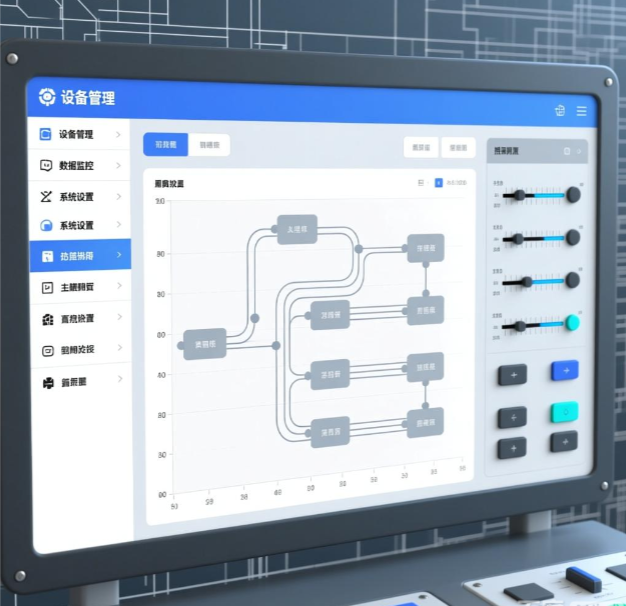This screenshot has width=626, height=606.
Task: Click the small grey icon in the chart card header
Action: (x=421, y=182)
